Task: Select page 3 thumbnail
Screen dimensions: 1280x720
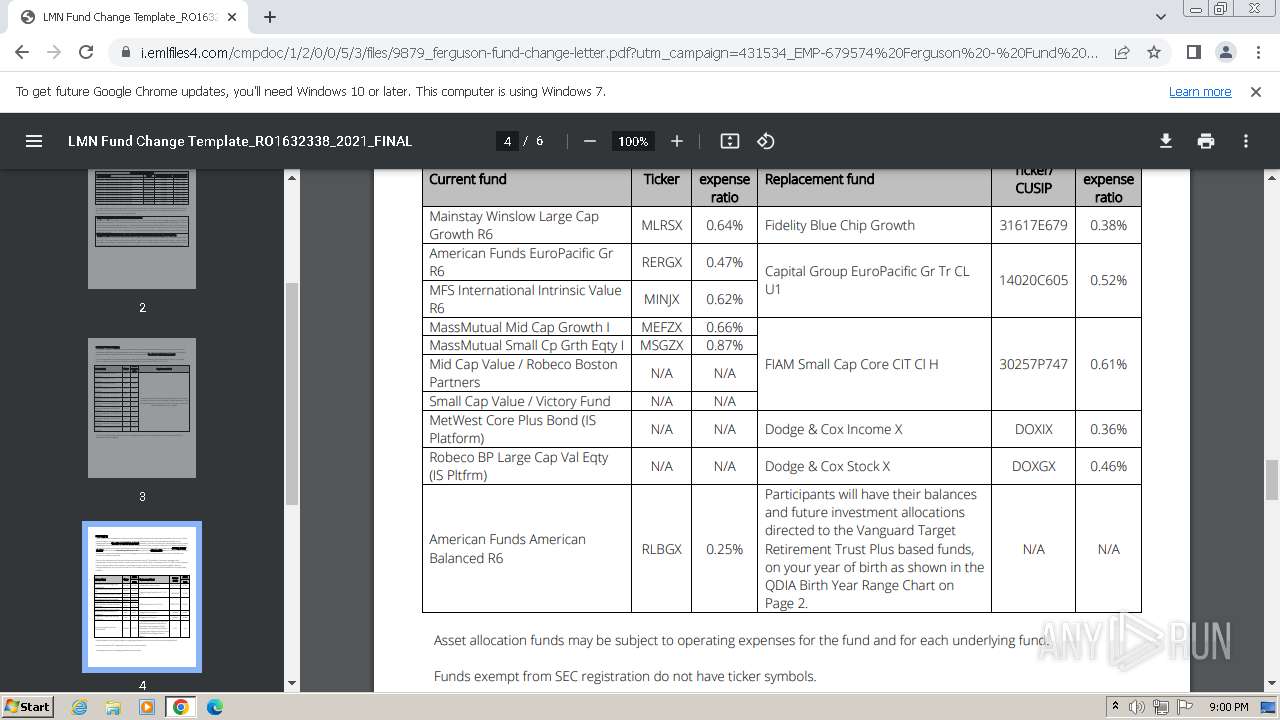Action: (142, 408)
